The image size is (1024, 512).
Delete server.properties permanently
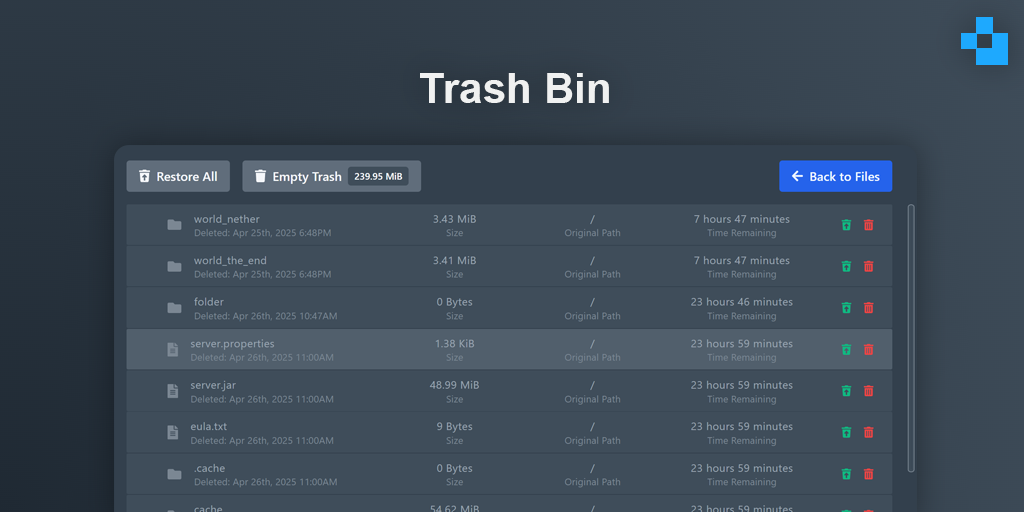[869, 349]
